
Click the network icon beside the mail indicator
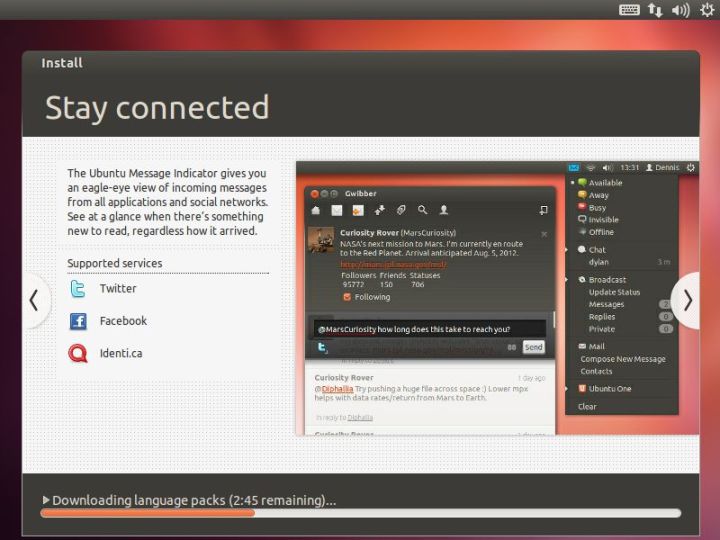(x=591, y=168)
